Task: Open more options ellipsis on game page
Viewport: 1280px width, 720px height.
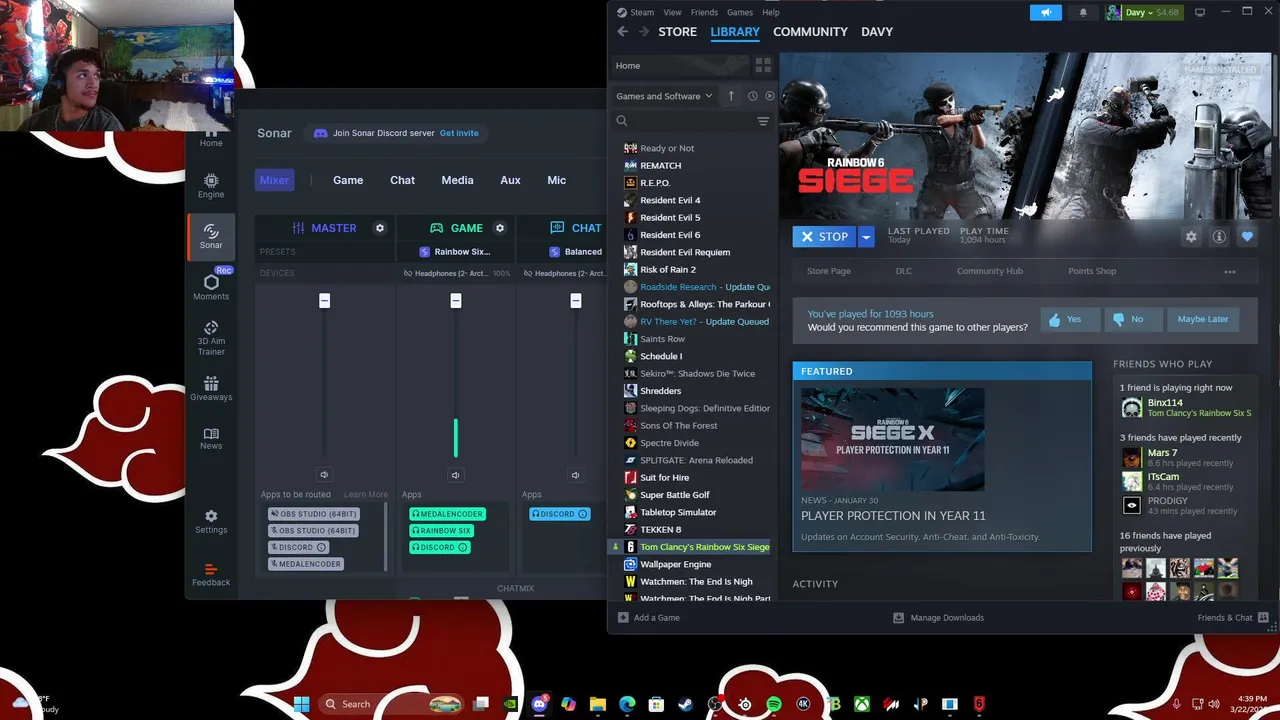Action: click(x=1230, y=272)
